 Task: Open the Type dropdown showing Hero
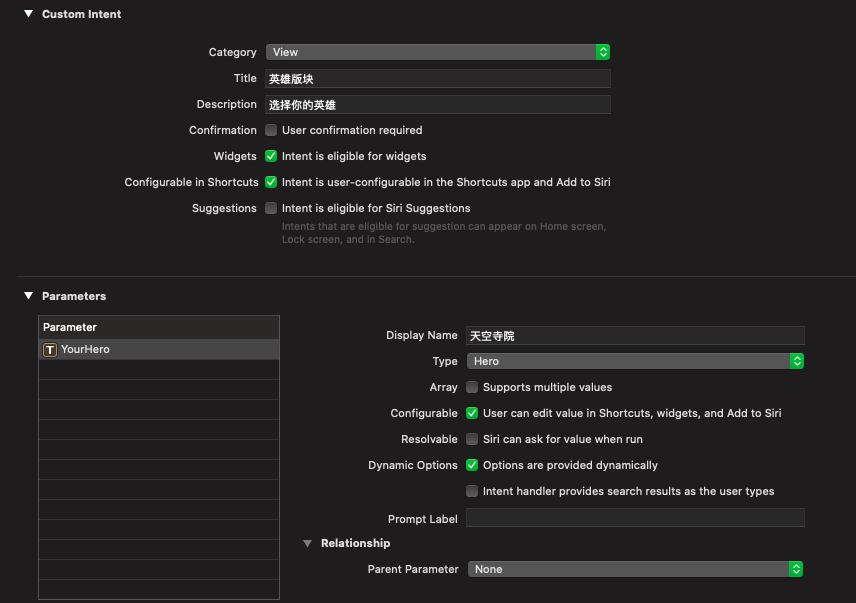(x=635, y=361)
